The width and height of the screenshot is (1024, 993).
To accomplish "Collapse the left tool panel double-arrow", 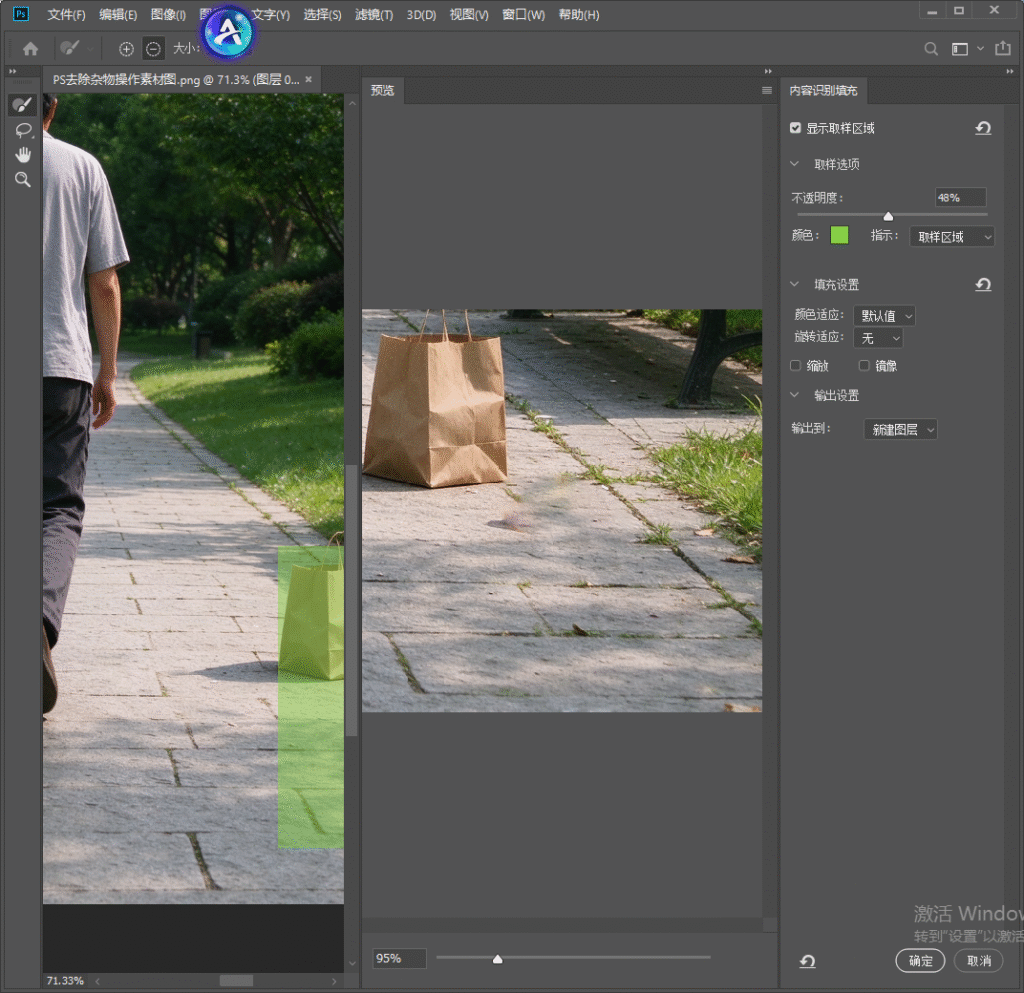I will 12,71.
